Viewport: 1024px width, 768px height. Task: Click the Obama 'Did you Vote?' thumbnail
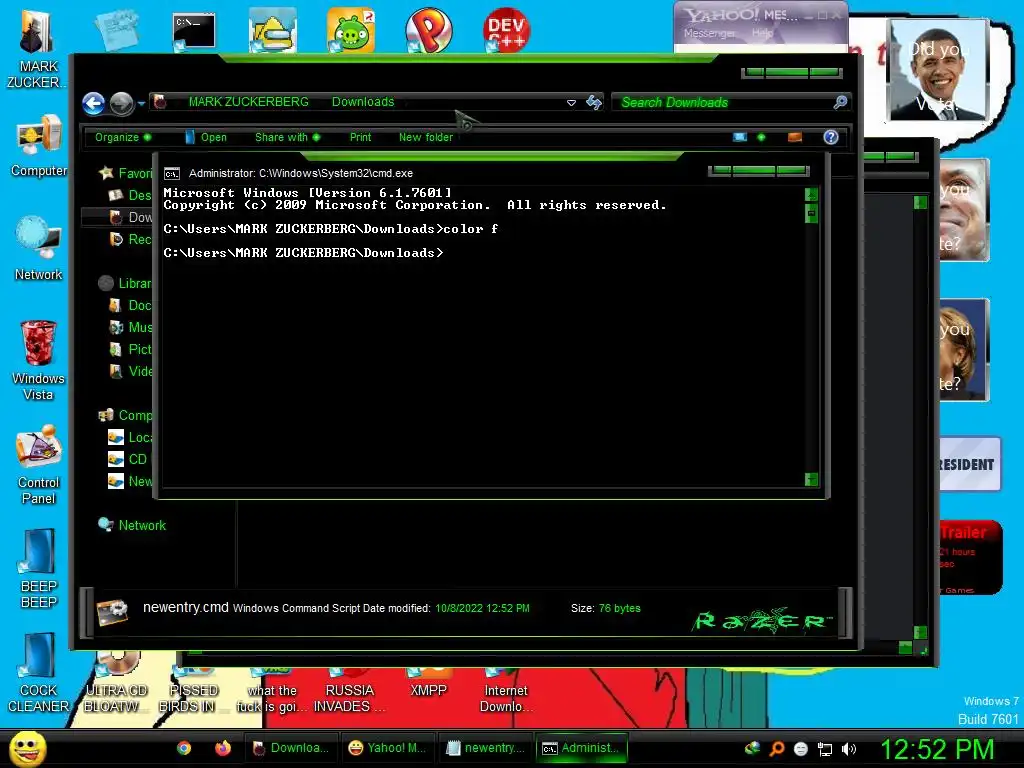coord(938,70)
